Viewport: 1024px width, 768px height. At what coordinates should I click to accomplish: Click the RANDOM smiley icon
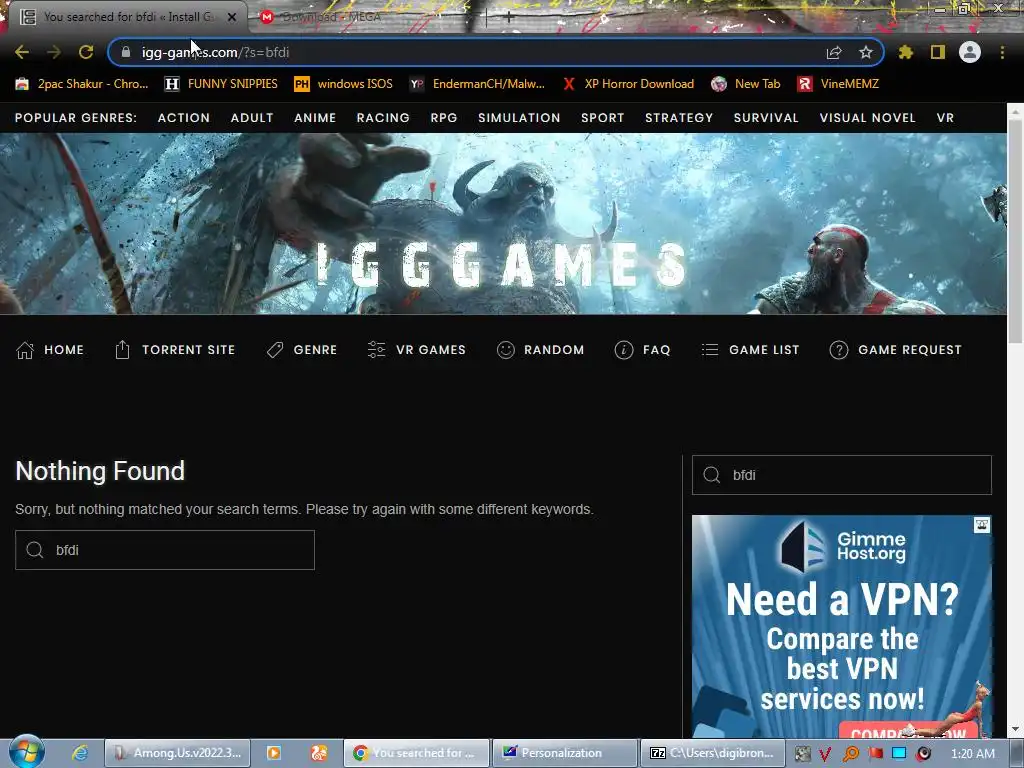(x=505, y=350)
